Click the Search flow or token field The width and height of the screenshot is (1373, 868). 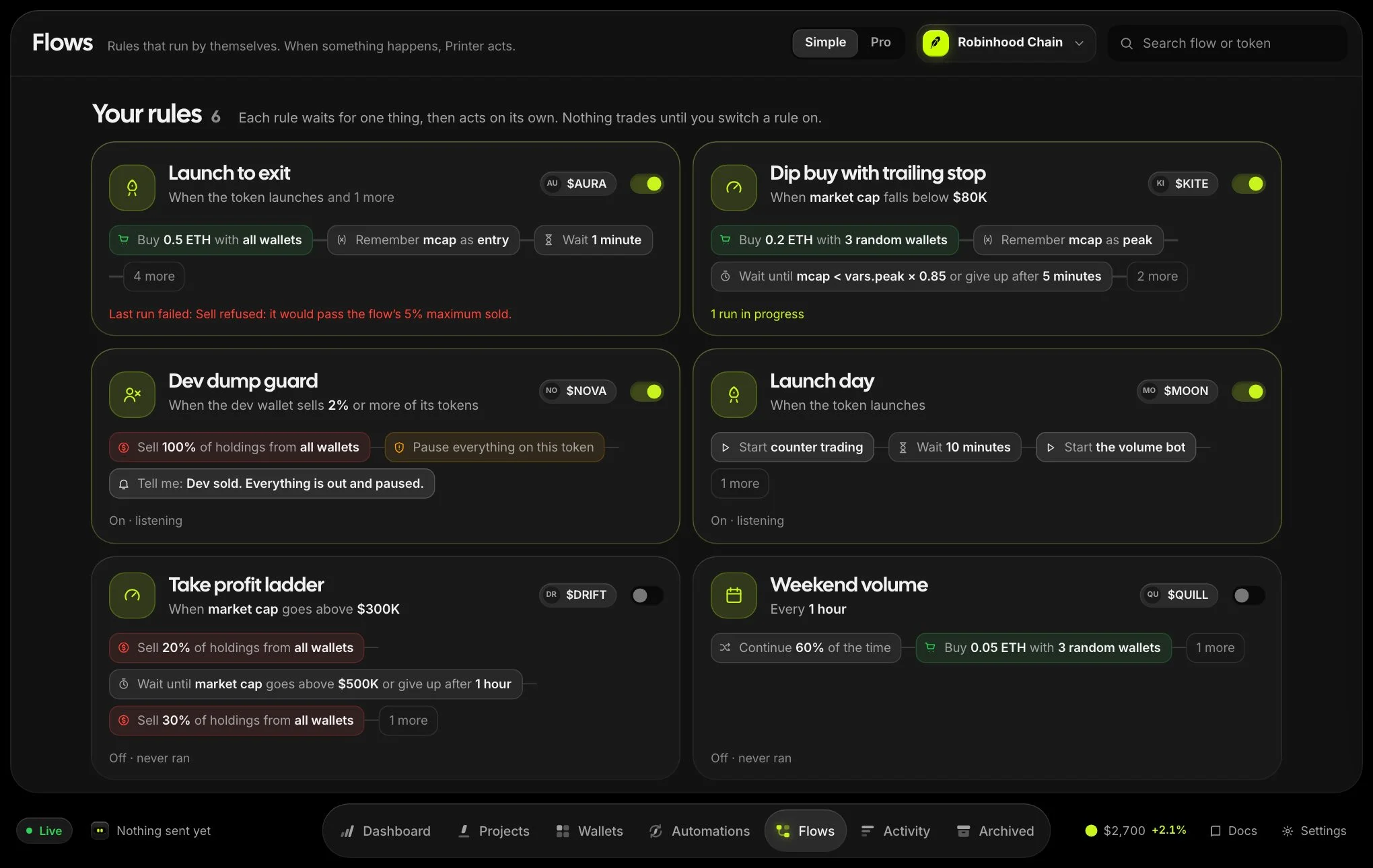click(1228, 44)
